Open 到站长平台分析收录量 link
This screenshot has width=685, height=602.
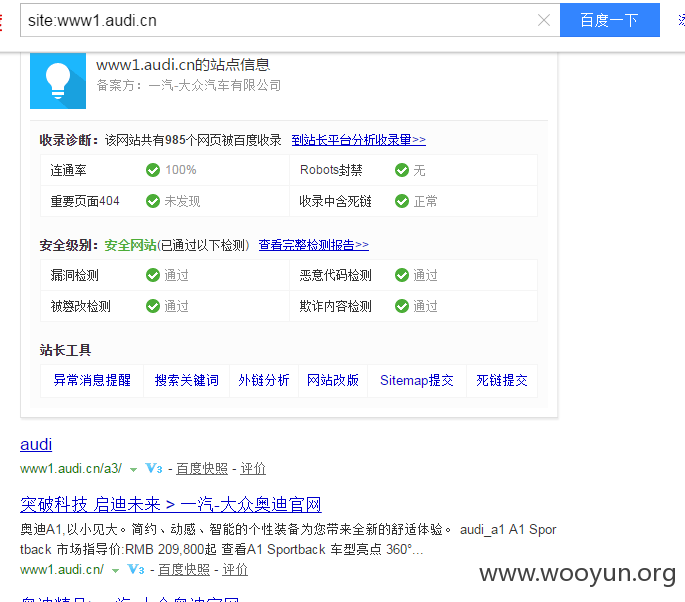[x=359, y=140]
